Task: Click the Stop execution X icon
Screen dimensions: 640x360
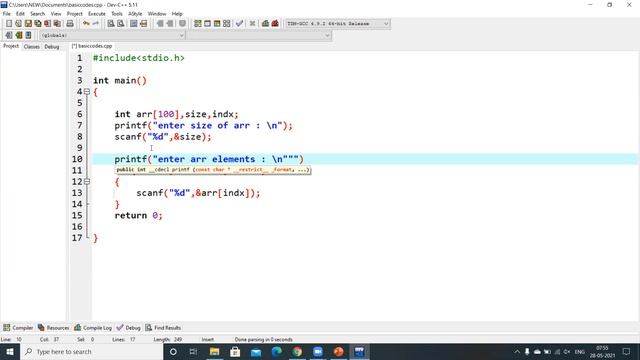Action: (x=252, y=24)
